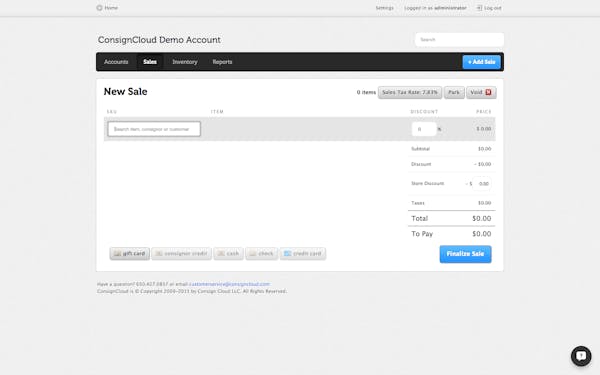Click the item discount percent field
The image size is (600, 375).
point(424,129)
